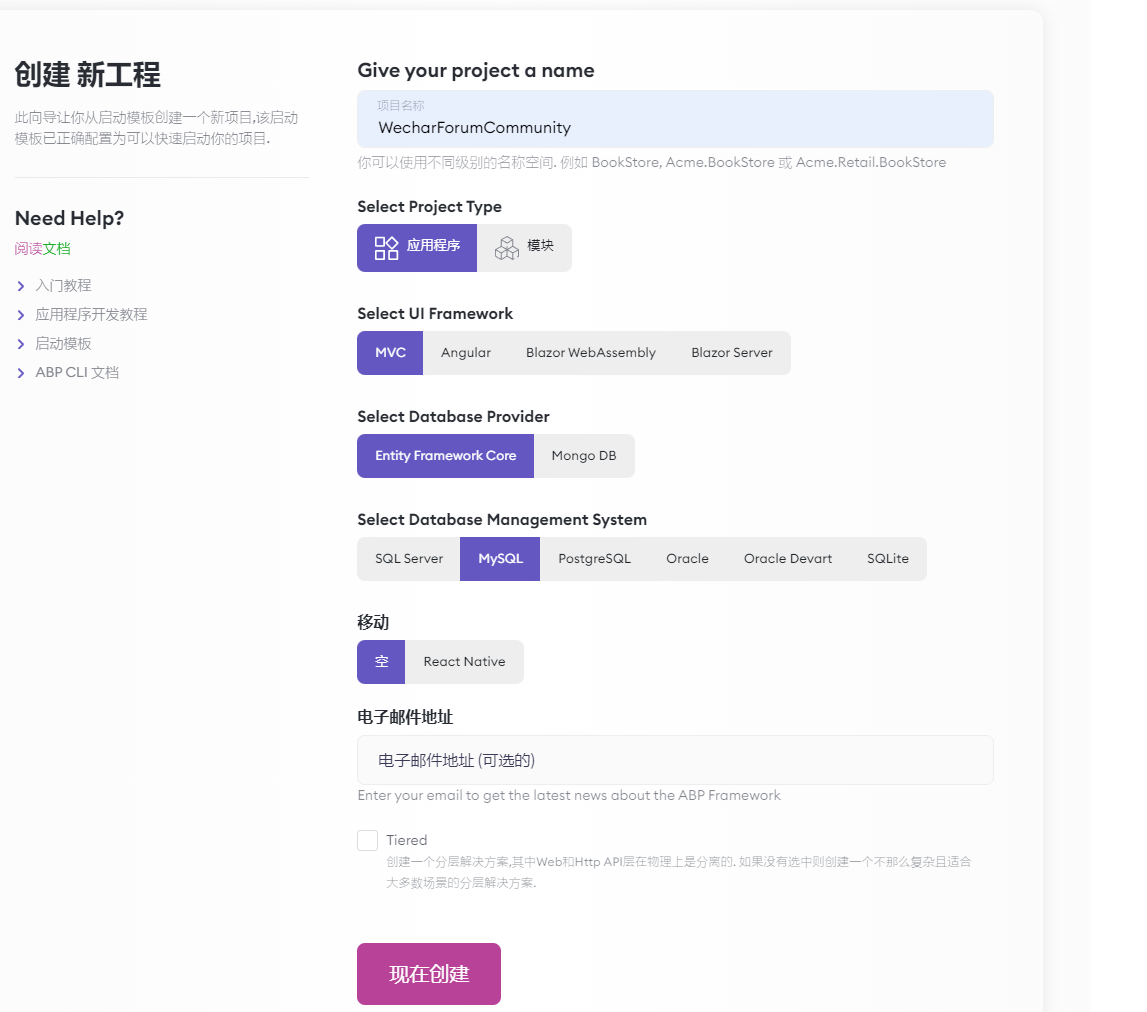1147x1012 pixels.
Task: Expand the 启动模板 chevron
Action: coord(21,344)
